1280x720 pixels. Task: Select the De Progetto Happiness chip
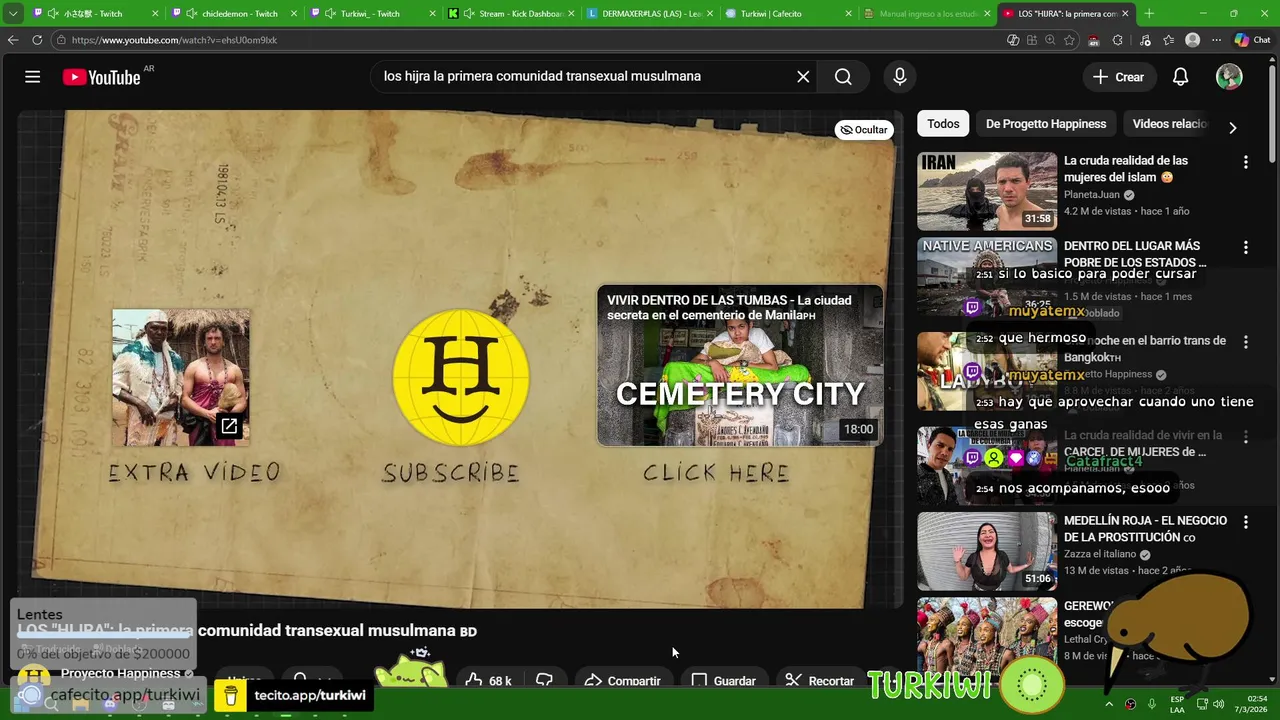pyautogui.click(x=1046, y=124)
